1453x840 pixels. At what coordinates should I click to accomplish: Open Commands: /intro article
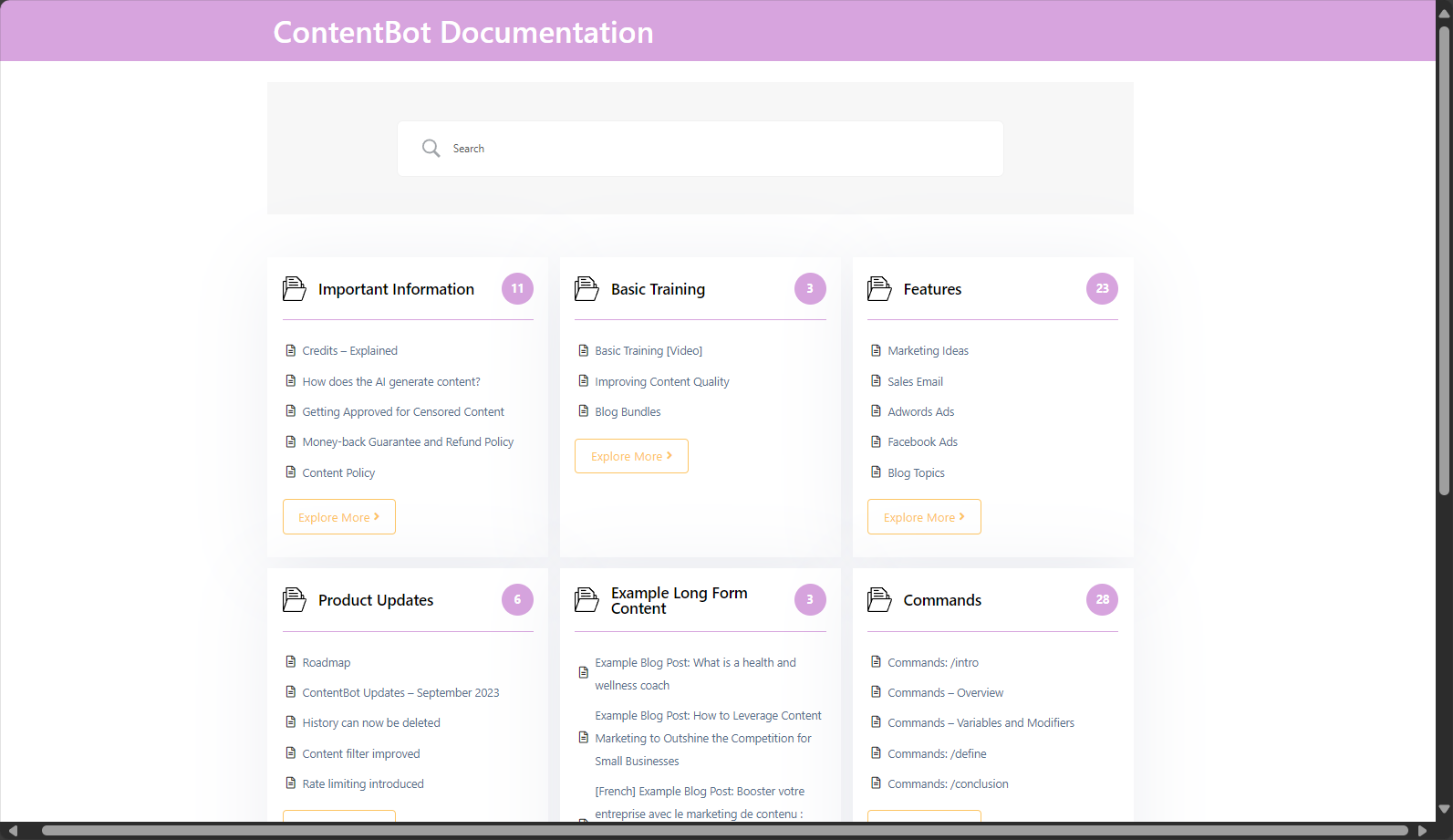click(933, 663)
